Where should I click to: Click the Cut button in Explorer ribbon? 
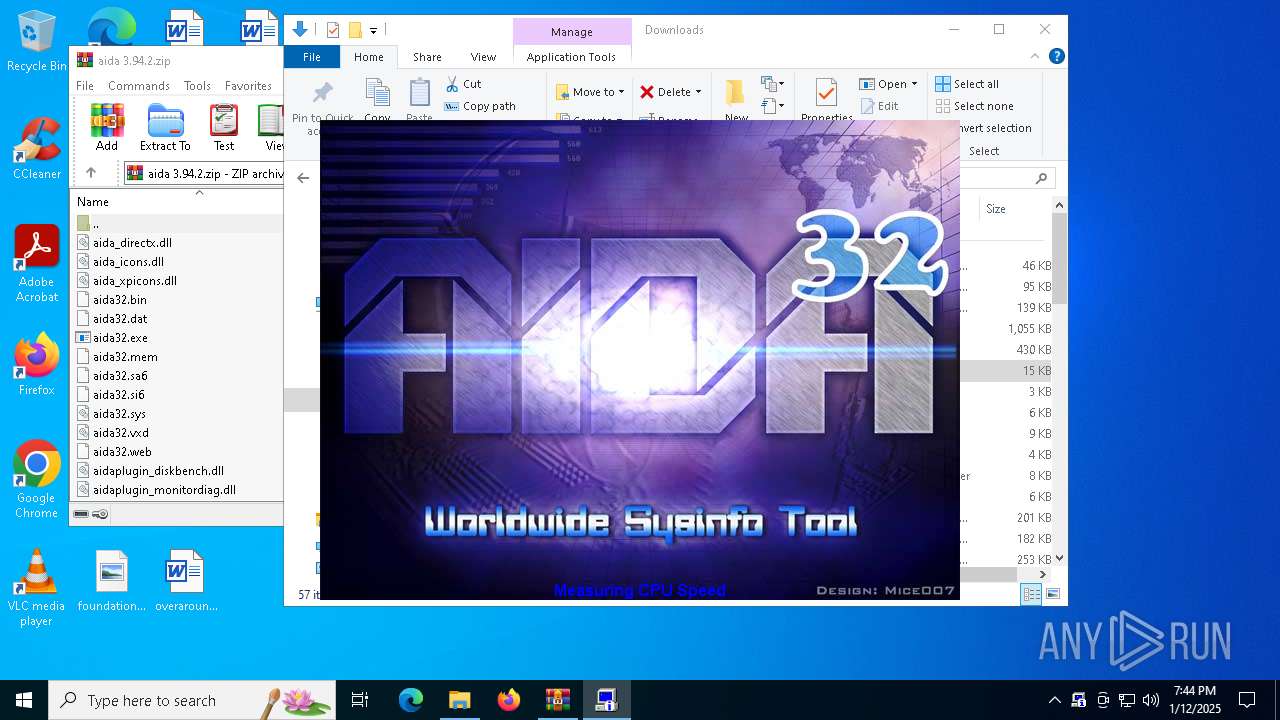[463, 84]
